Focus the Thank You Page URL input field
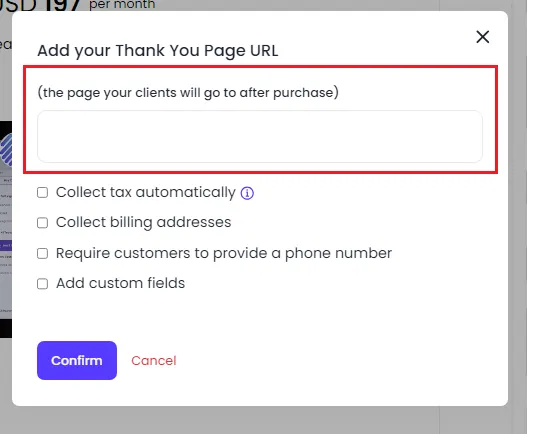 260,136
